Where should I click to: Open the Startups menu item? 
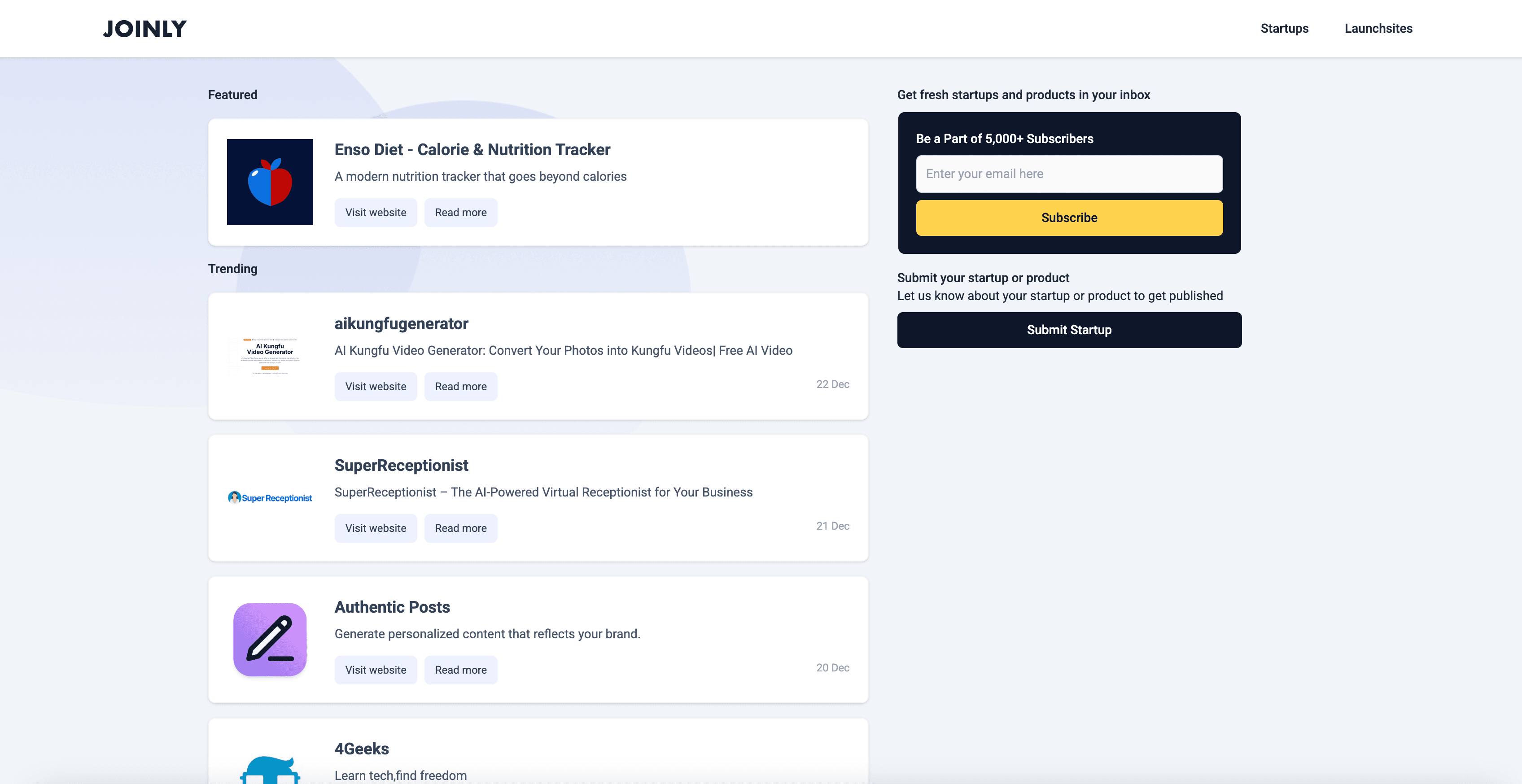point(1284,28)
